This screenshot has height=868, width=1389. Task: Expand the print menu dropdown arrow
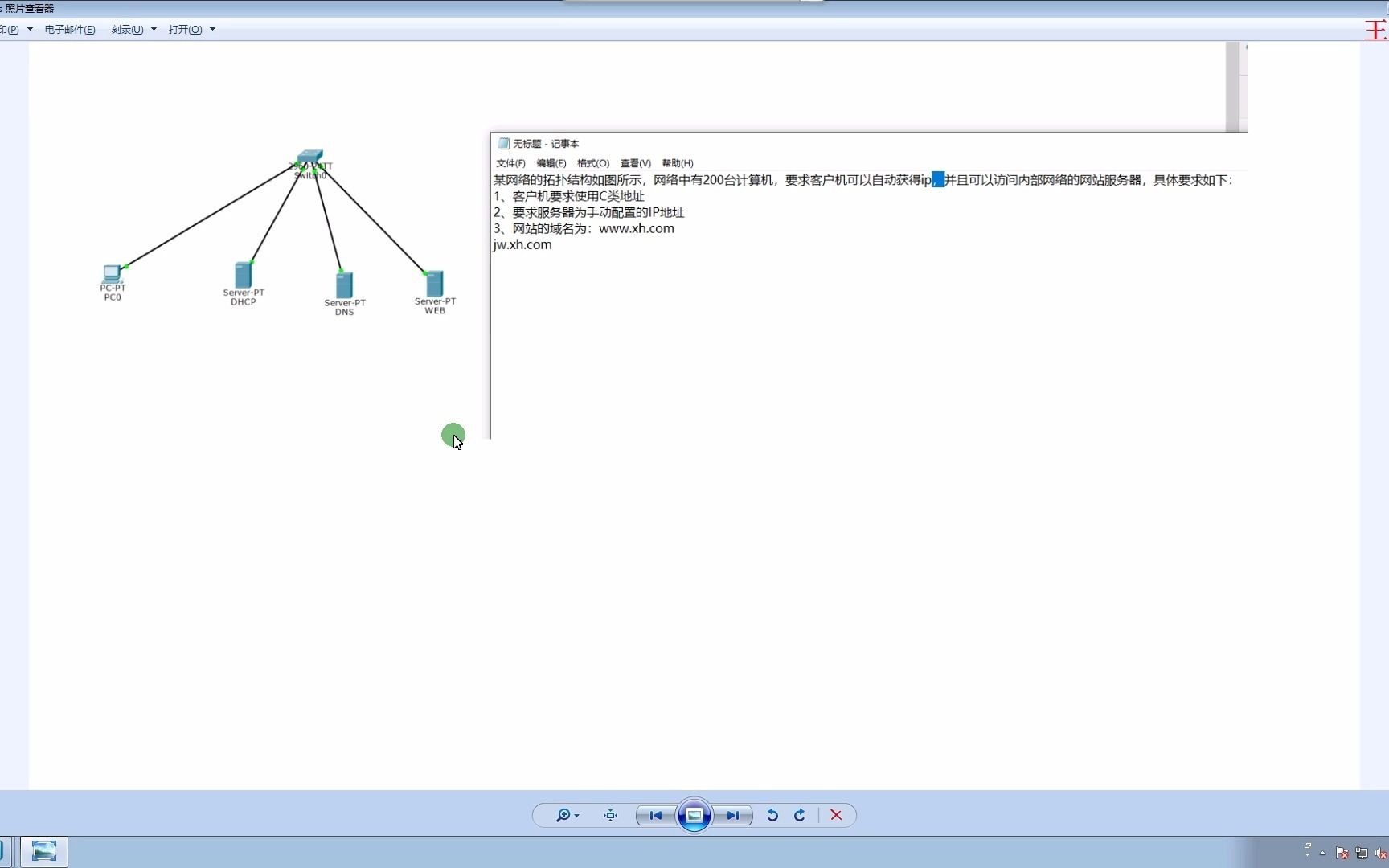click(30, 30)
